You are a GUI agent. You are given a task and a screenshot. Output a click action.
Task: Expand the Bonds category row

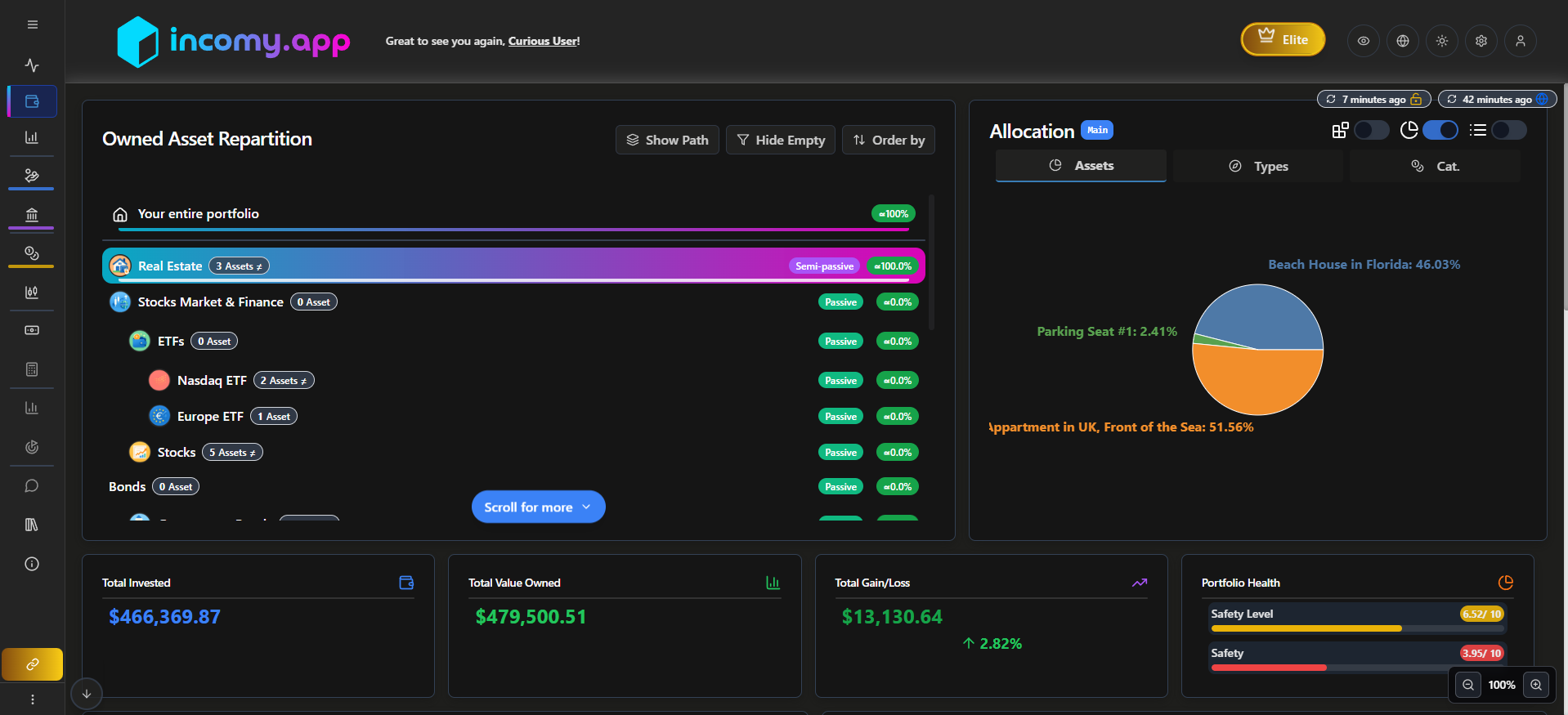[513, 487]
